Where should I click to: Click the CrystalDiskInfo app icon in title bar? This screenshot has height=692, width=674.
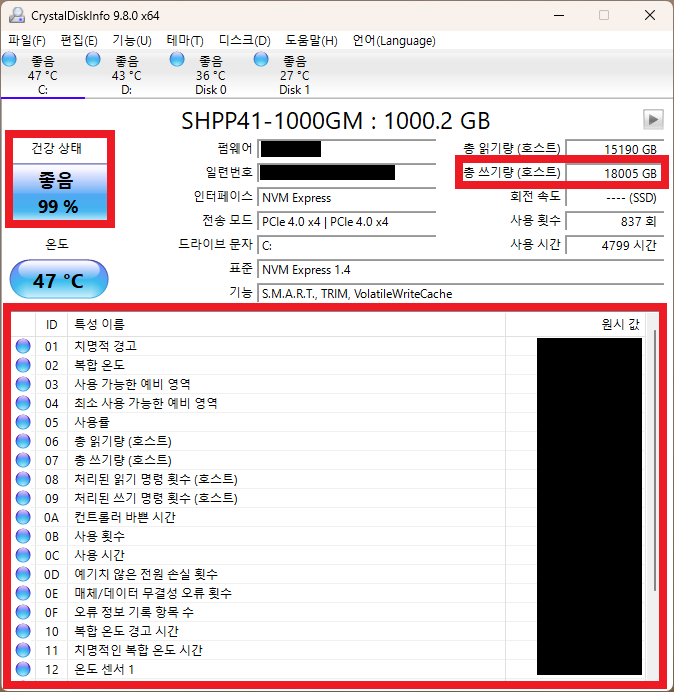pos(17,15)
